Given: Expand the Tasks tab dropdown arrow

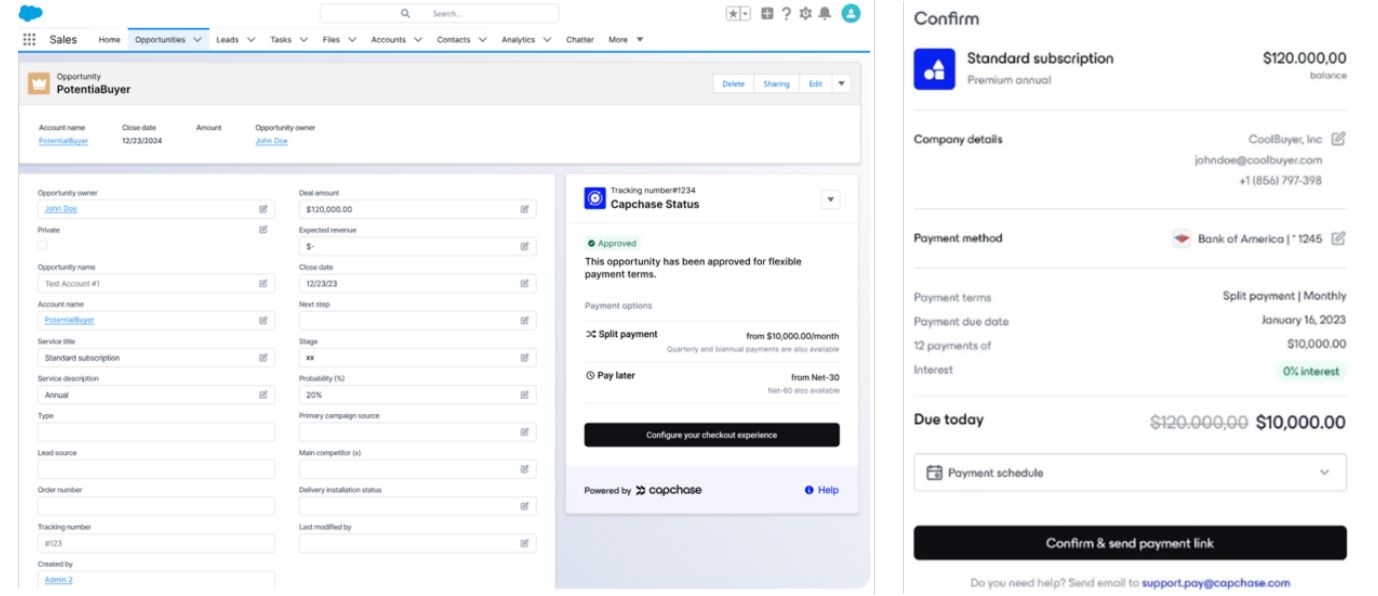Looking at the screenshot, I should (302, 40).
